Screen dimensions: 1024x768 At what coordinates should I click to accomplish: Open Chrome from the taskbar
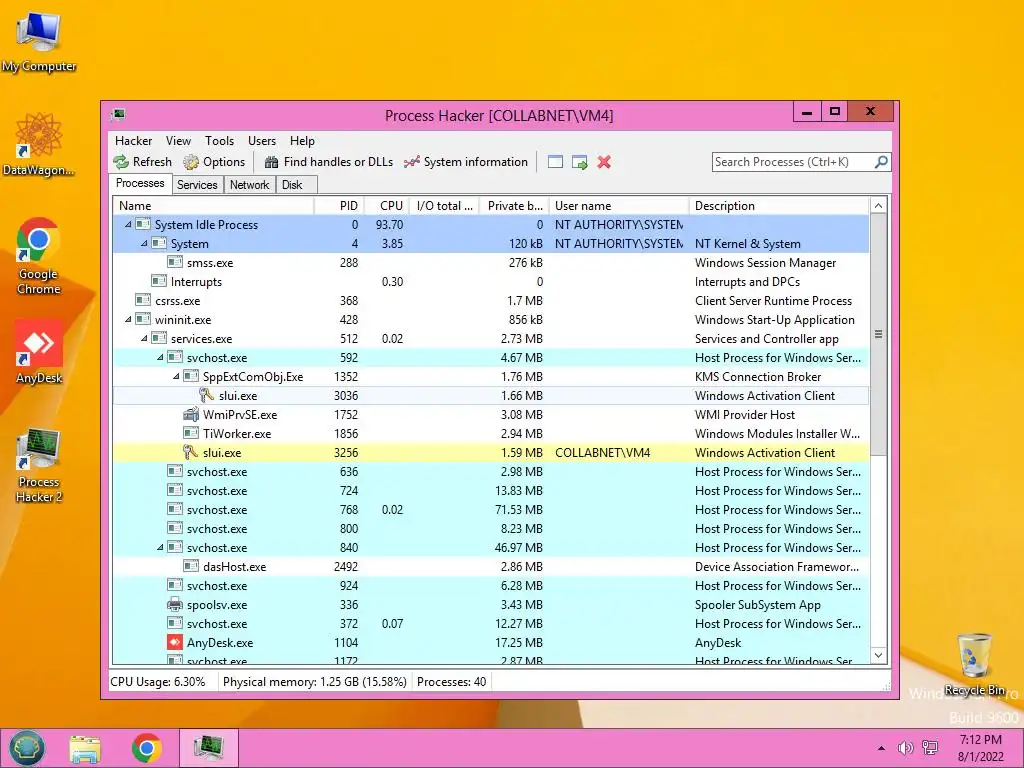146,748
